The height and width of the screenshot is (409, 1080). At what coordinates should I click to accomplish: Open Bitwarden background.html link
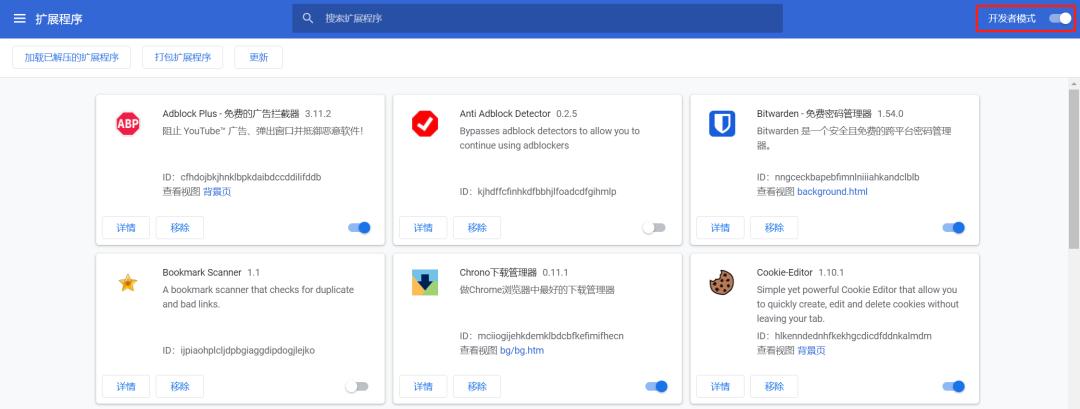point(832,192)
